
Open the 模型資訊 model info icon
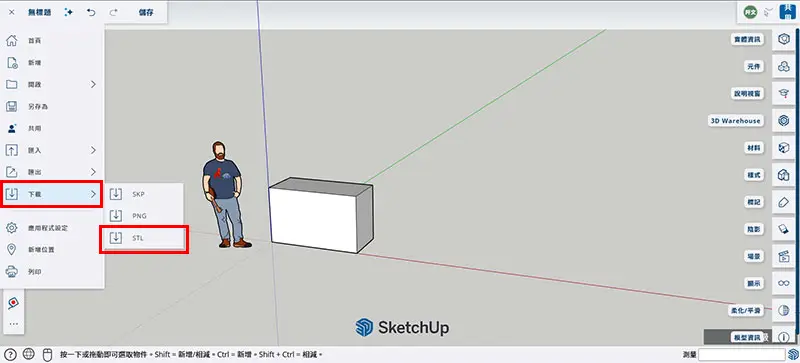784,337
